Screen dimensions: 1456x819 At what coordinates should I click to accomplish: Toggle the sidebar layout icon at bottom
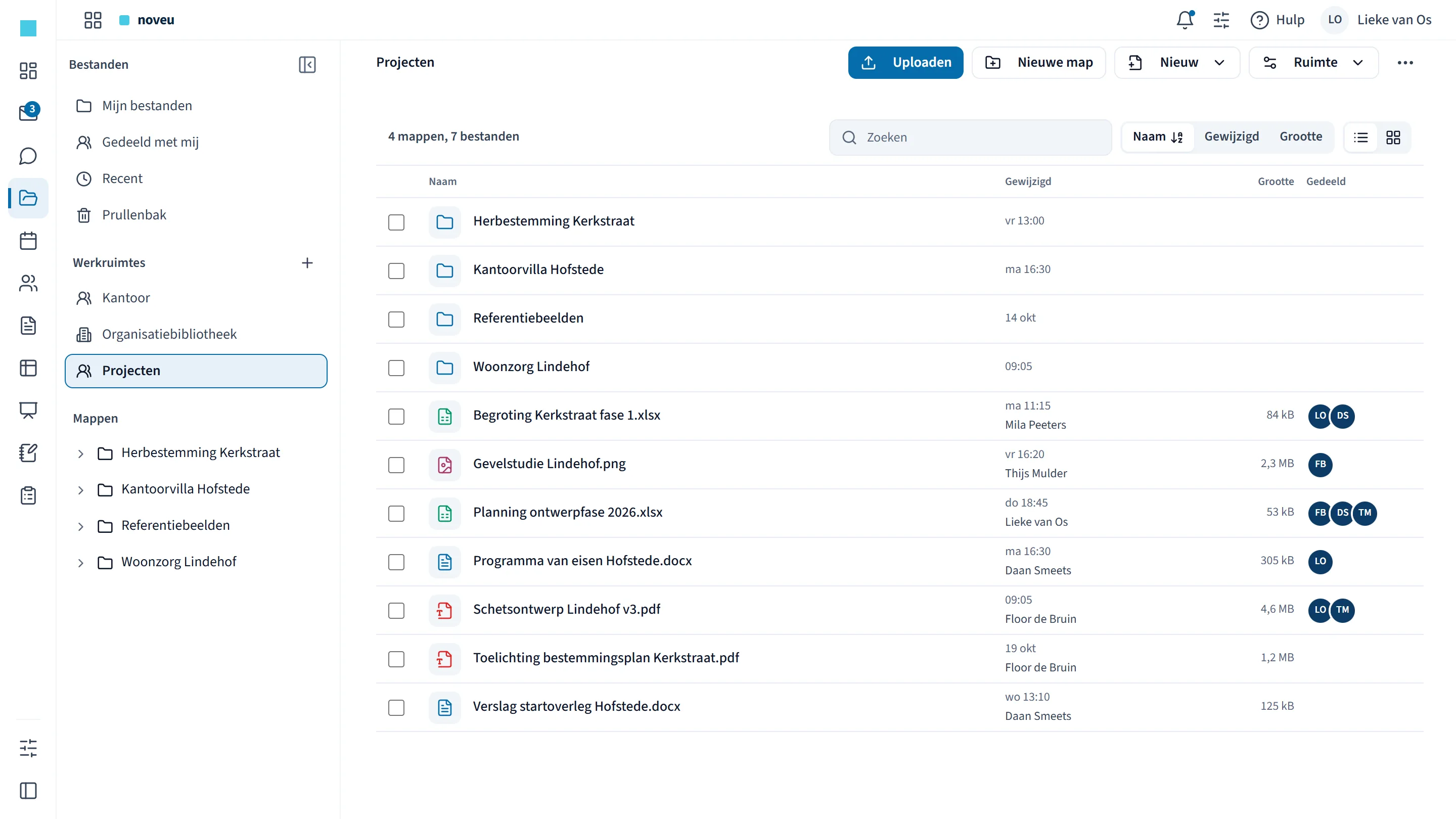28,791
